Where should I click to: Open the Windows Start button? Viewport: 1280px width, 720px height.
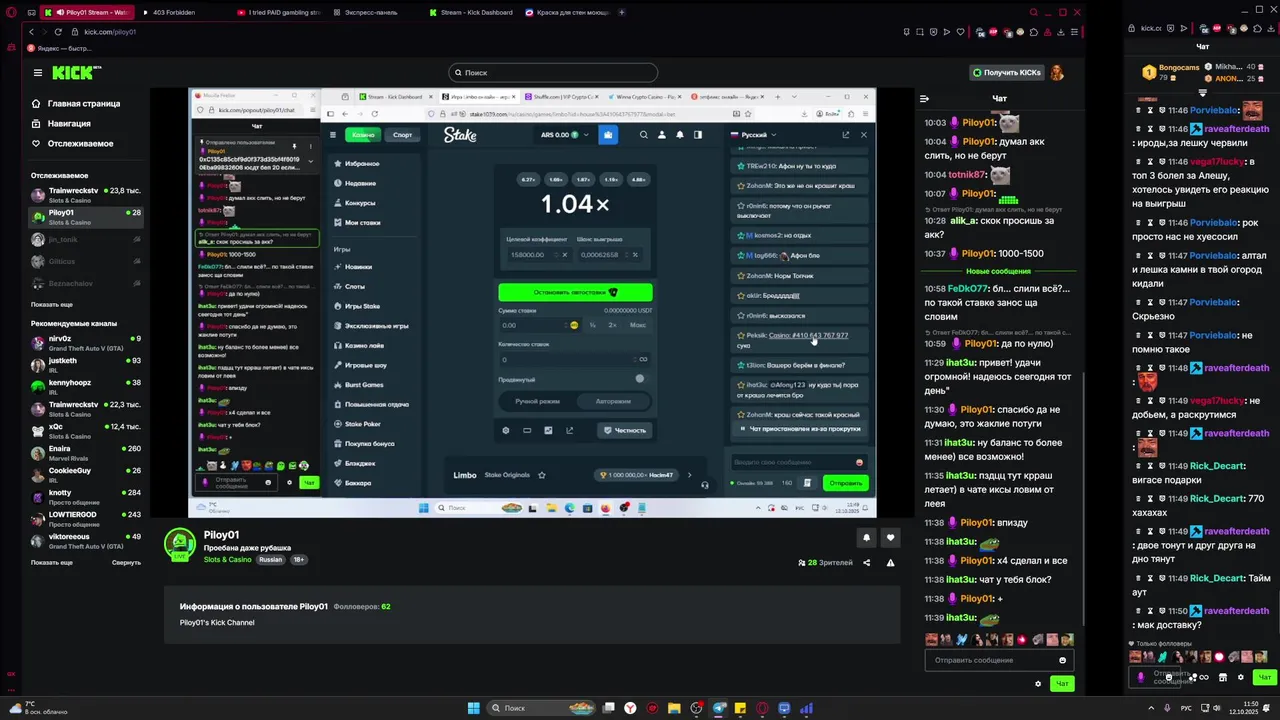tap(474, 708)
